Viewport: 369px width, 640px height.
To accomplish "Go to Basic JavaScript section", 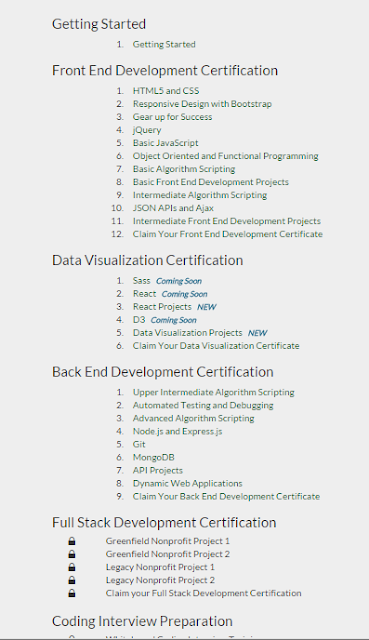I will coord(165,143).
